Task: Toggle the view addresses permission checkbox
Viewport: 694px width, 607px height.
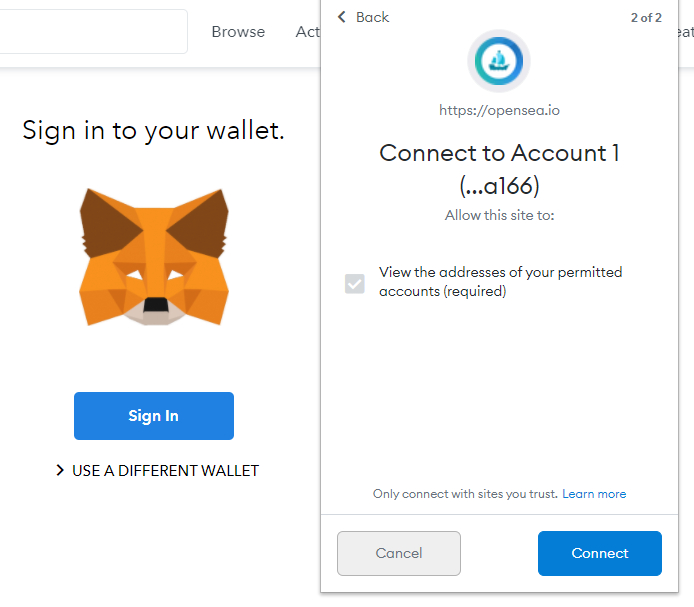Action: (355, 283)
